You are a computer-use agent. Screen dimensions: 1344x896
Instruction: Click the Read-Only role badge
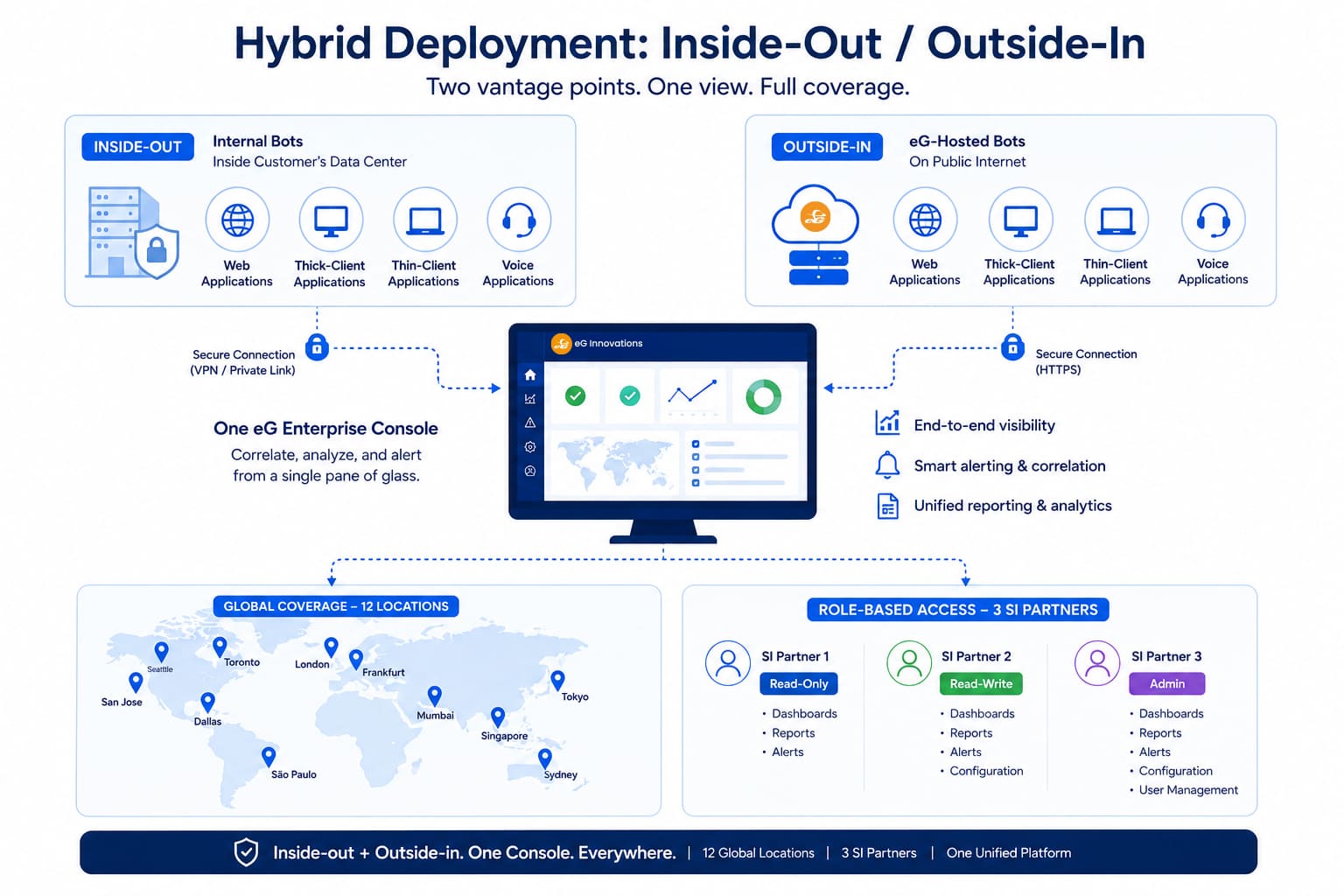pyautogui.click(x=799, y=683)
